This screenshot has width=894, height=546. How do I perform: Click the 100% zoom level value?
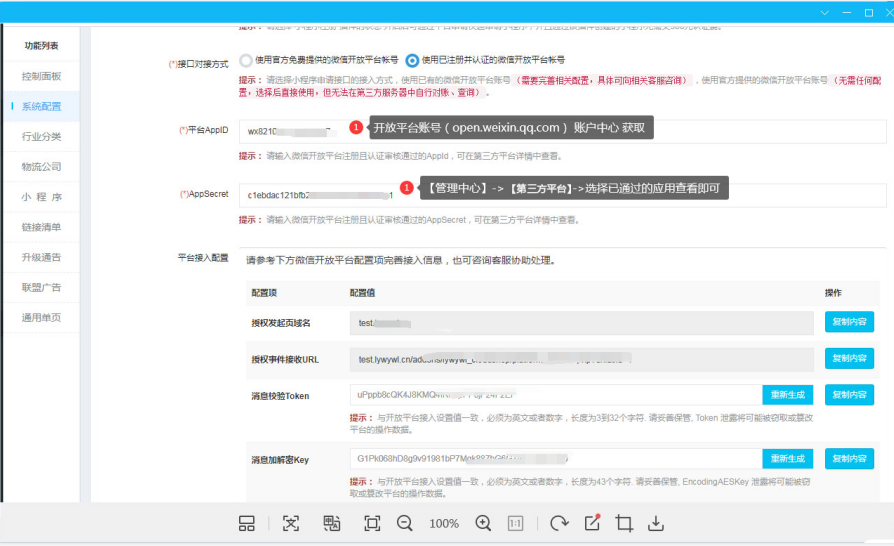pyautogui.click(x=444, y=524)
